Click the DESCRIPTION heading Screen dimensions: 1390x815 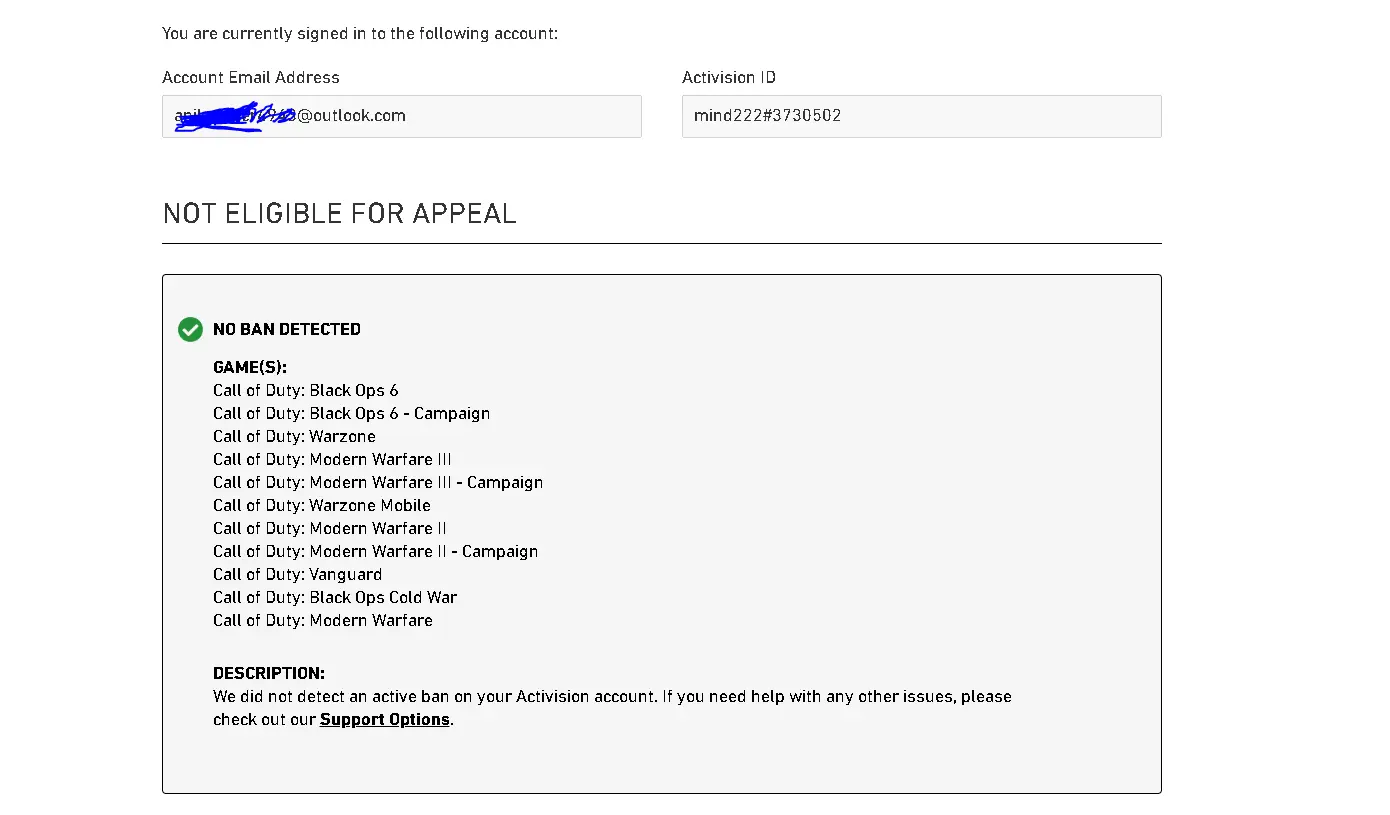tap(269, 673)
